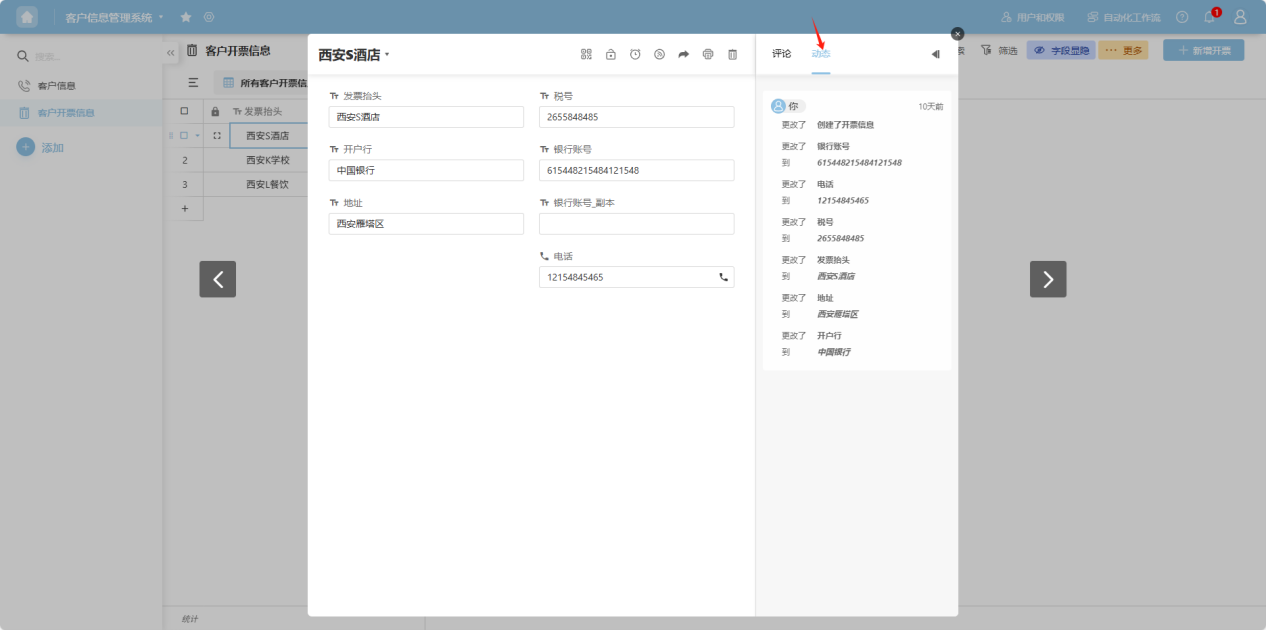The height and width of the screenshot is (630, 1266).
Task: Click the lock record icon
Action: (611, 55)
